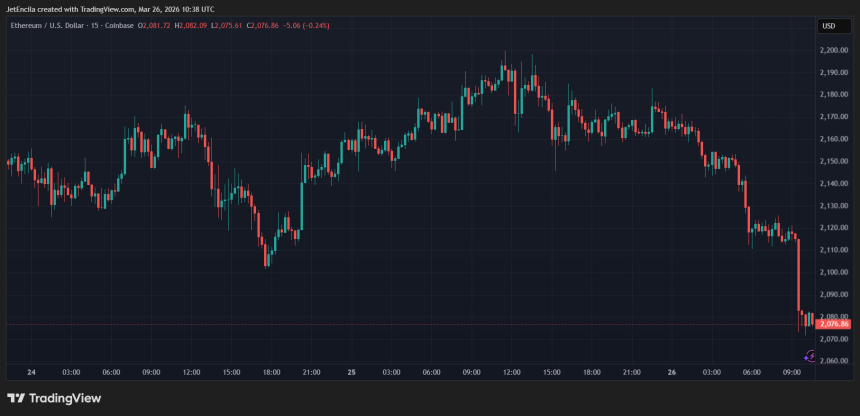Click date marker 24 on time axis
Screen dimensions: 860x416
(x=31, y=372)
